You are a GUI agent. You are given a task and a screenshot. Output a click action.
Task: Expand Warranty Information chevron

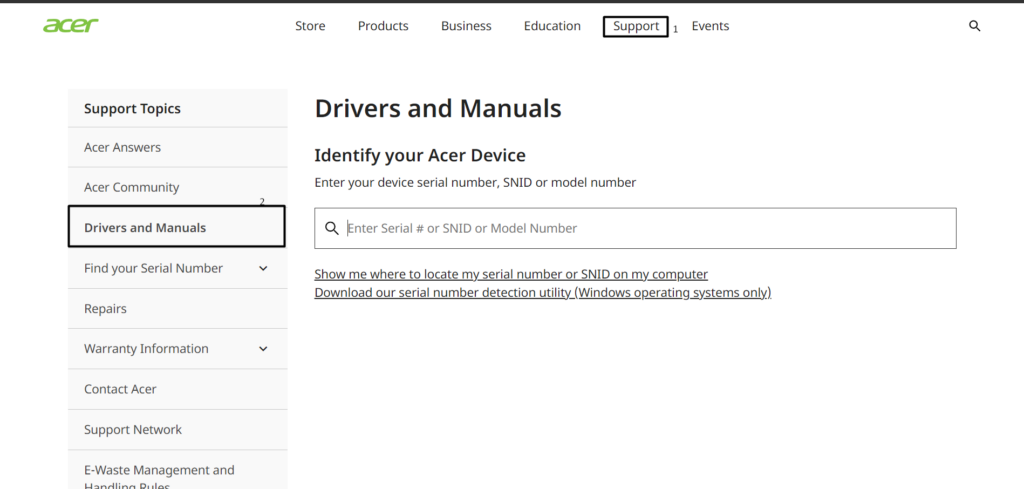pyautogui.click(x=263, y=349)
